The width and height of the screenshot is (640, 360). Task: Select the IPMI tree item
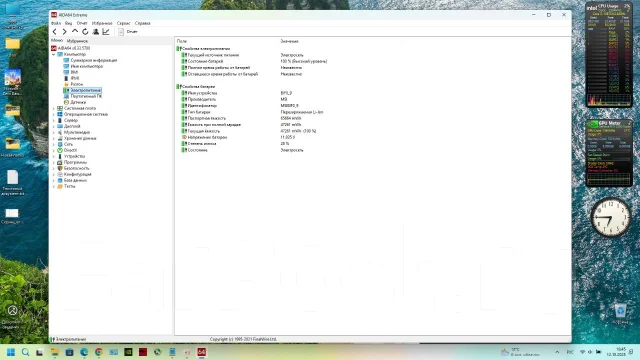75,78
